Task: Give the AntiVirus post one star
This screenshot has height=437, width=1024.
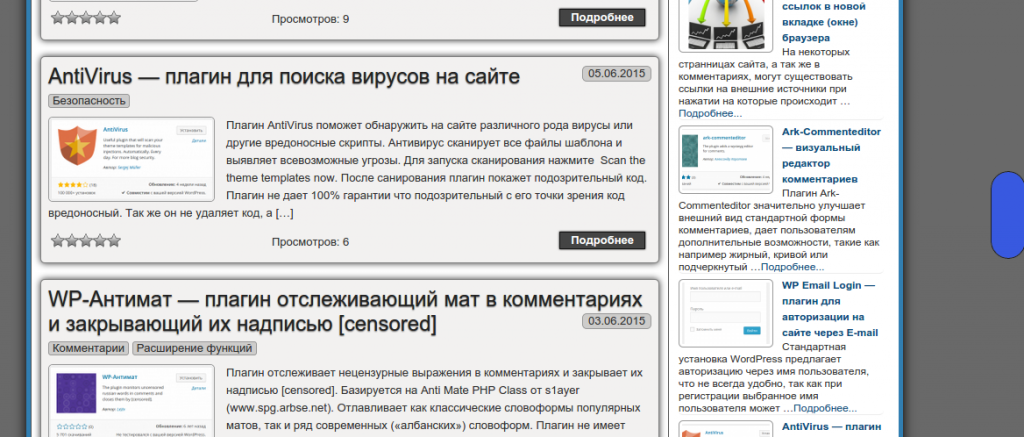Action: (x=58, y=240)
